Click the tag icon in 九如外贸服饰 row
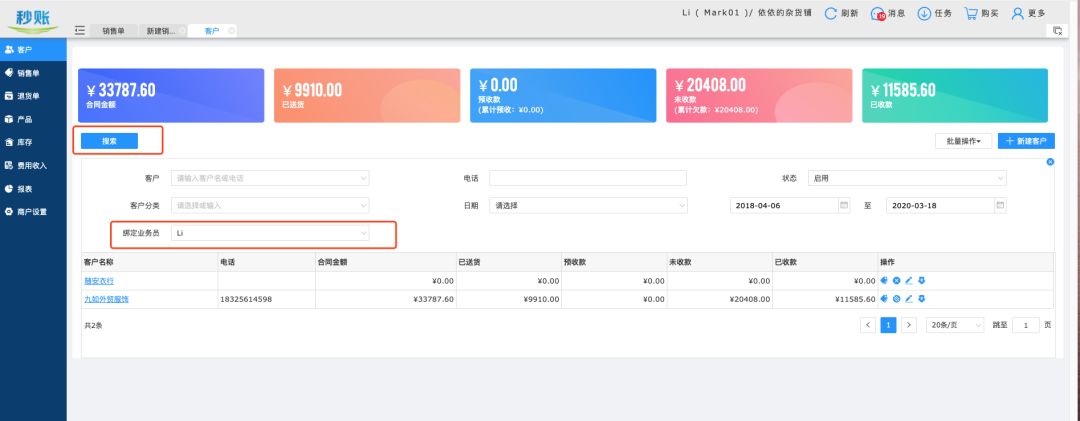 tap(884, 299)
